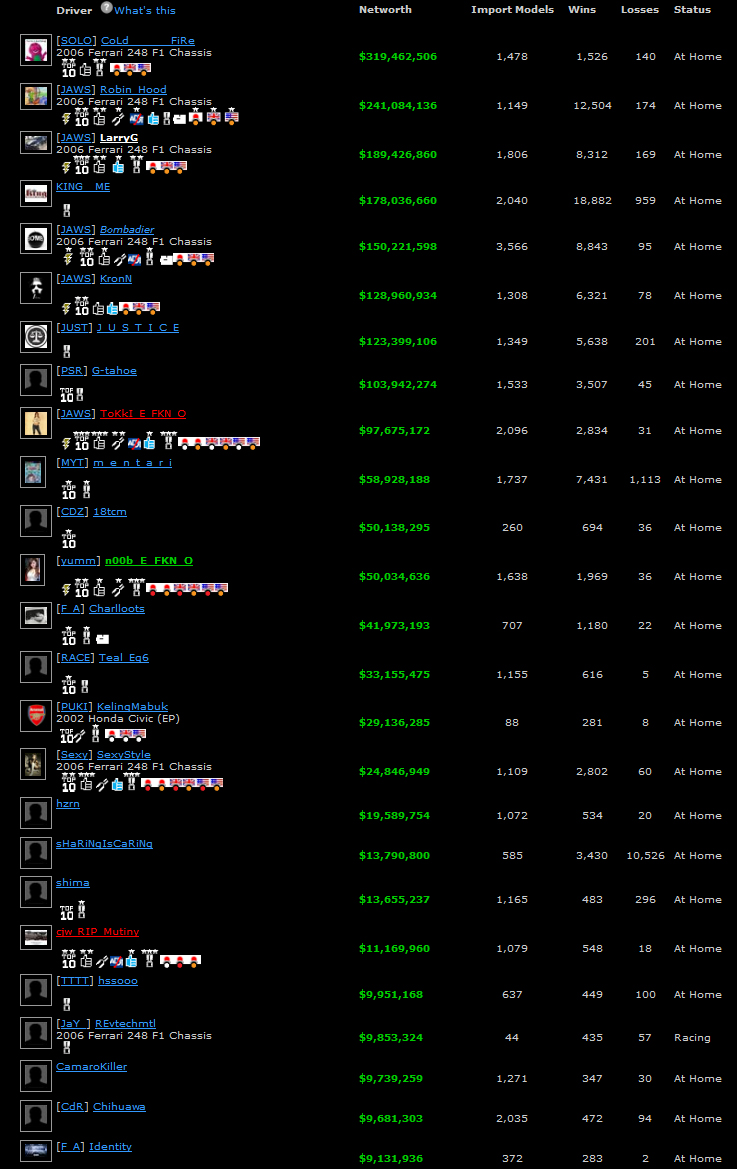The height and width of the screenshot is (1169, 737).
Task: Click LarryG's blue thumbs-up badge icon
Action: point(118,166)
